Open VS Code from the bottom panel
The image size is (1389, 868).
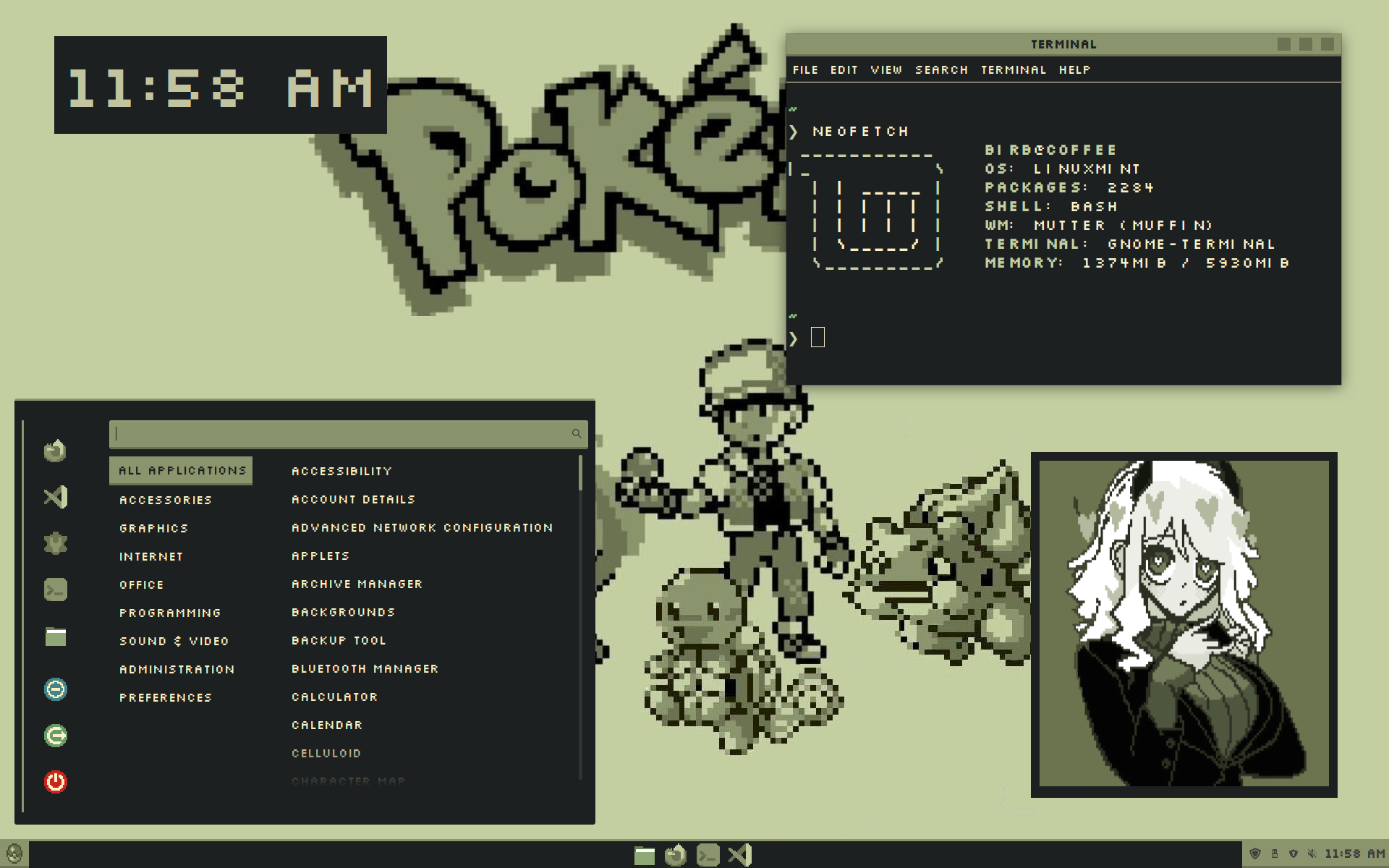tap(739, 855)
